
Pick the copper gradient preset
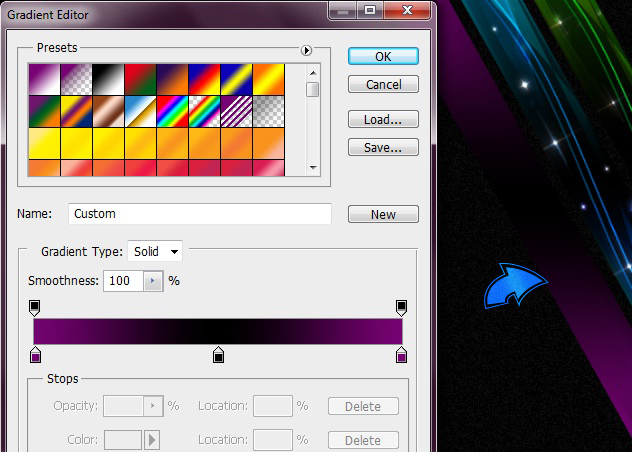click(x=108, y=110)
